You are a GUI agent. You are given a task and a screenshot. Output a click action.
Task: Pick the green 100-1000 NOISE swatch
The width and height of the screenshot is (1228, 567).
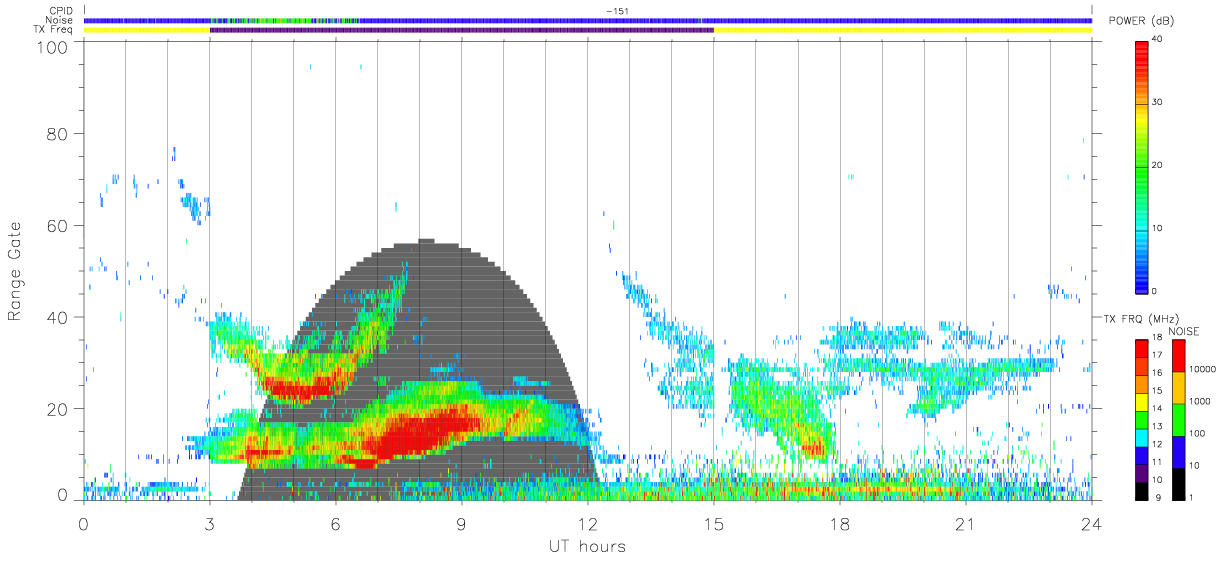click(1180, 419)
